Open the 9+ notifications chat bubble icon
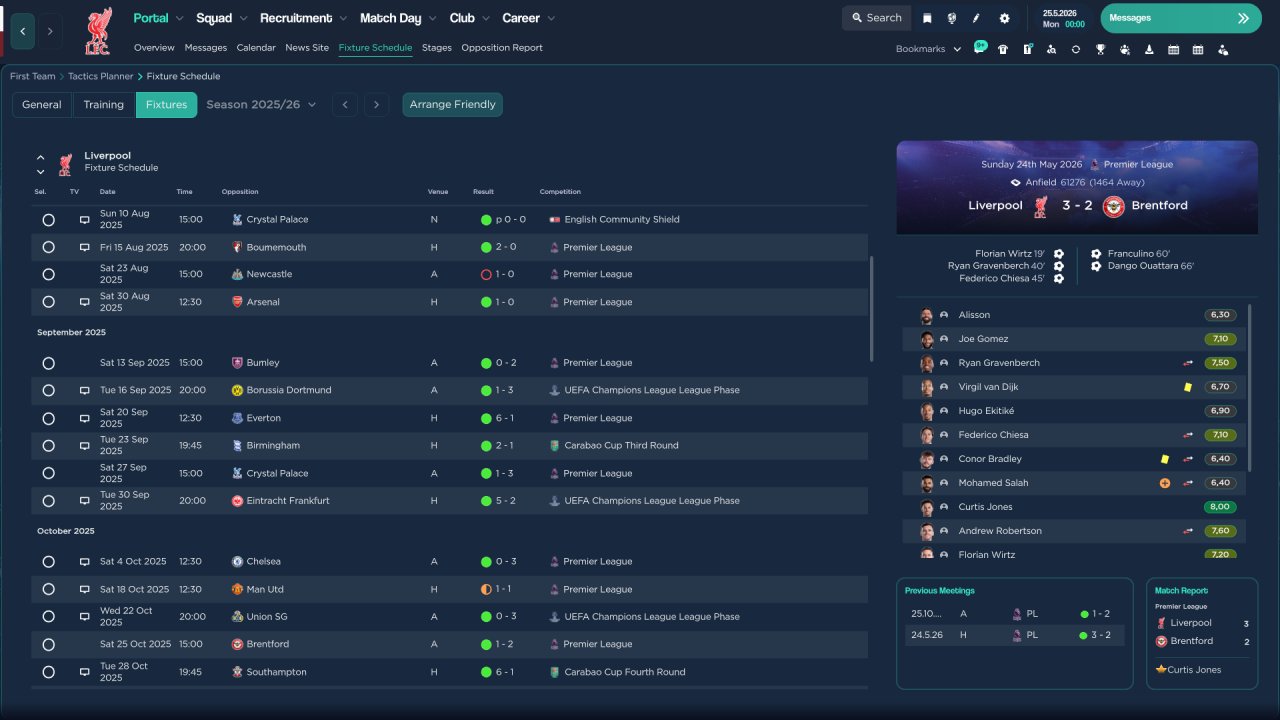Image resolution: width=1280 pixels, height=720 pixels. coord(979,48)
